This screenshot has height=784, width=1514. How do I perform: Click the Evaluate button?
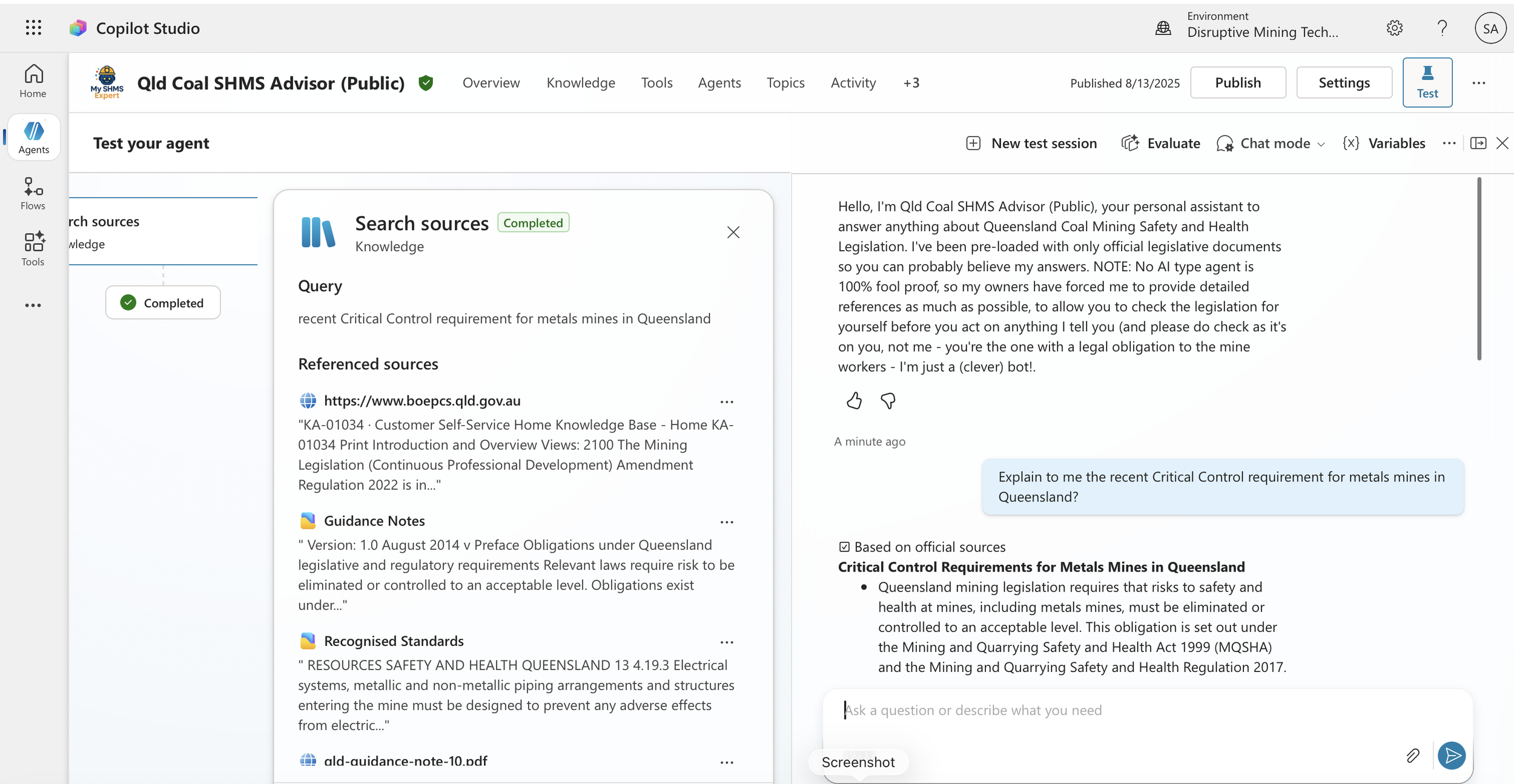[x=1161, y=143]
